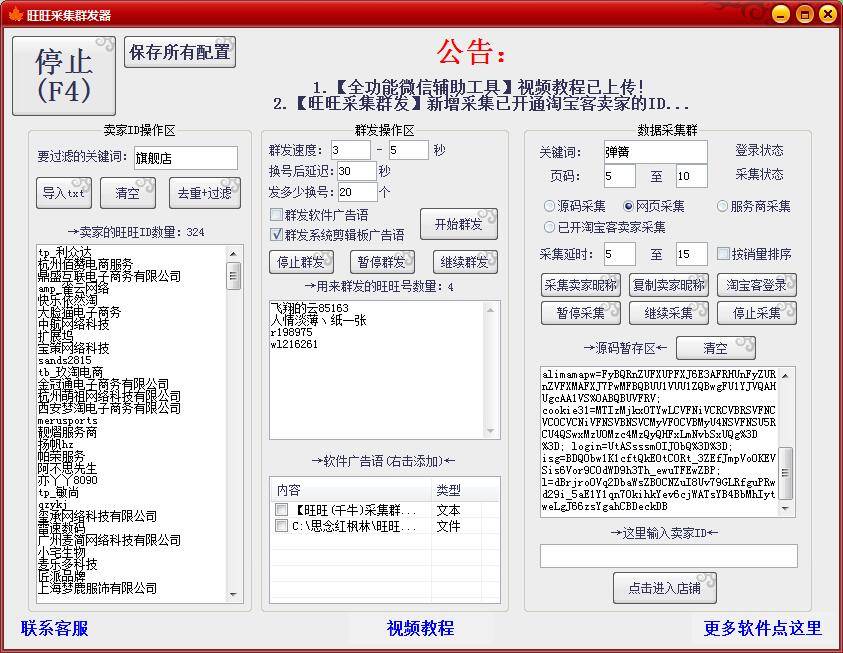Click the 页码 end field showing 10
The width and height of the screenshot is (843, 653).
[691, 176]
